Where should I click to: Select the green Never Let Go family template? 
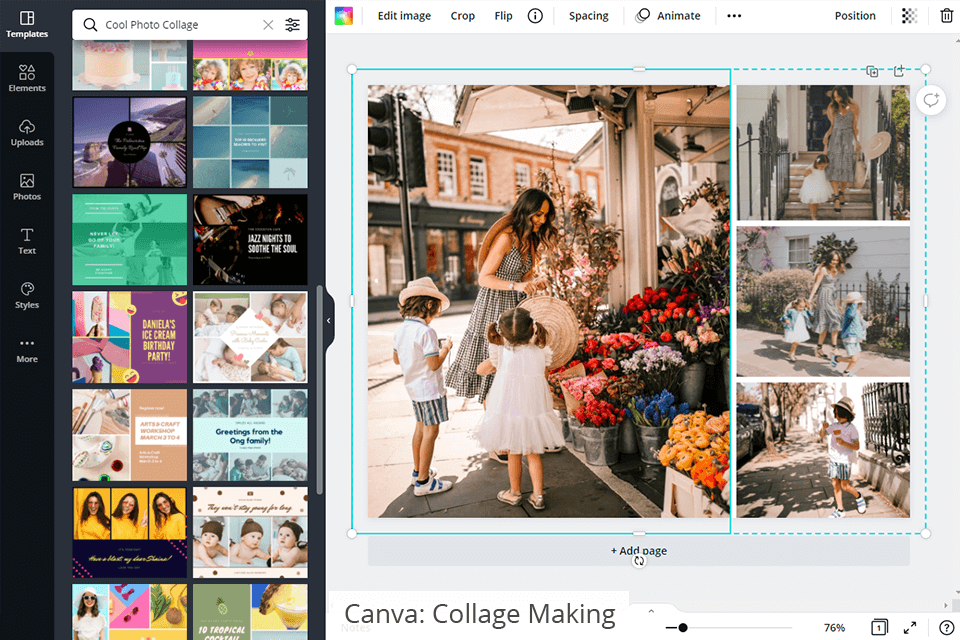pos(130,239)
